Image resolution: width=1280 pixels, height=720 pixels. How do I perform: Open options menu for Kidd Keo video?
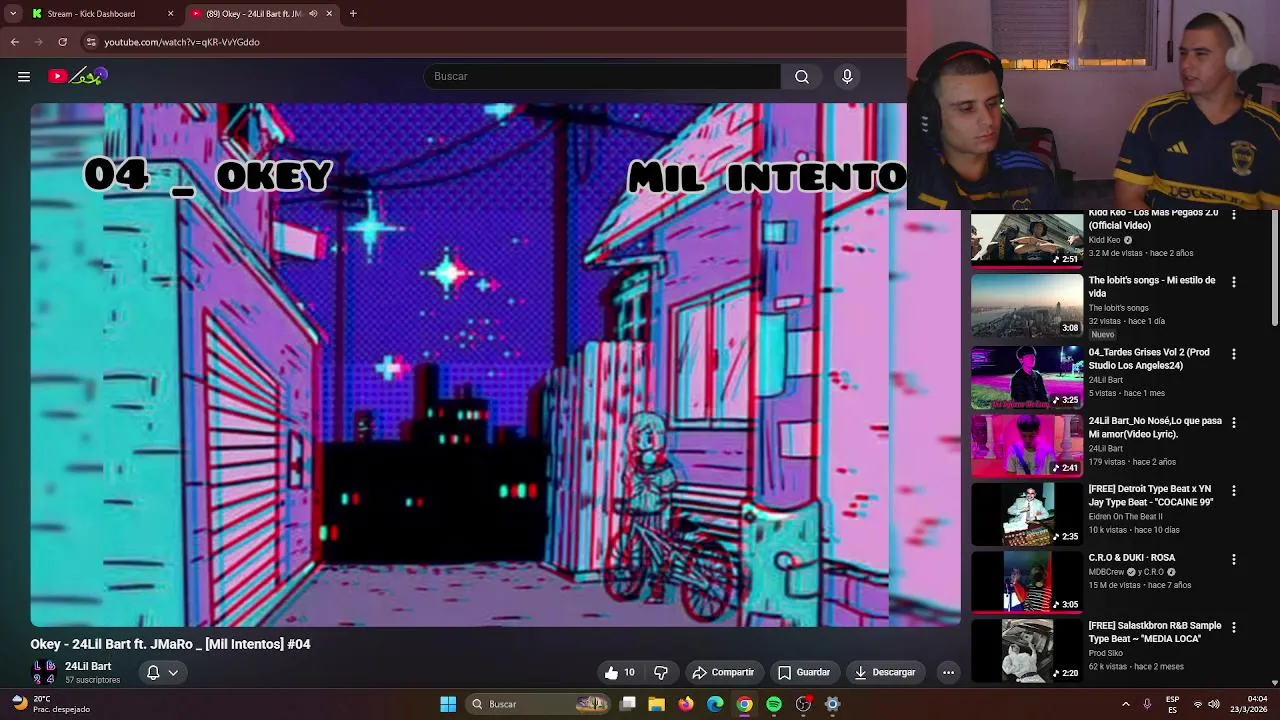[x=1233, y=216]
